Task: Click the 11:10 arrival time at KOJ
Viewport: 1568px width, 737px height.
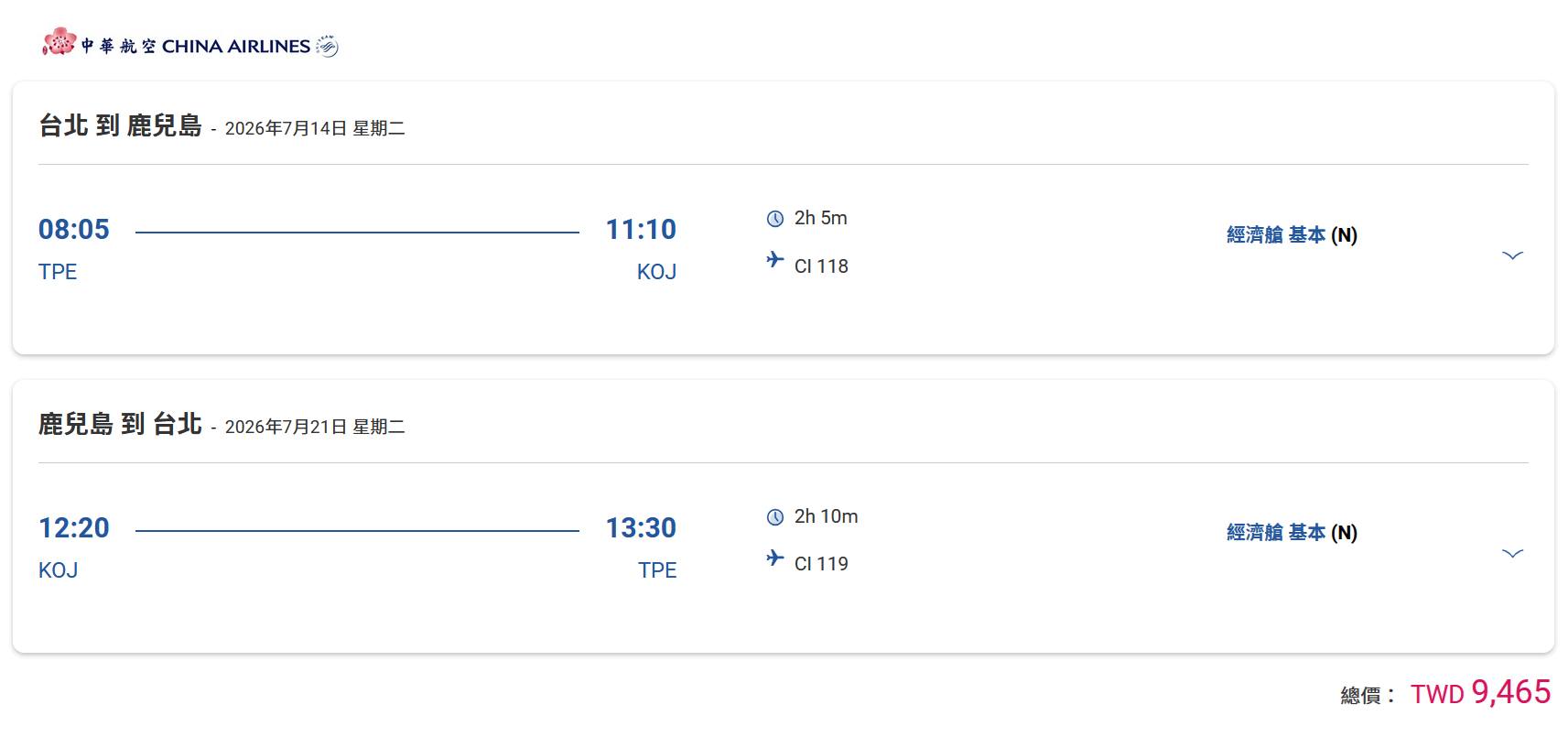Action: pos(641,229)
